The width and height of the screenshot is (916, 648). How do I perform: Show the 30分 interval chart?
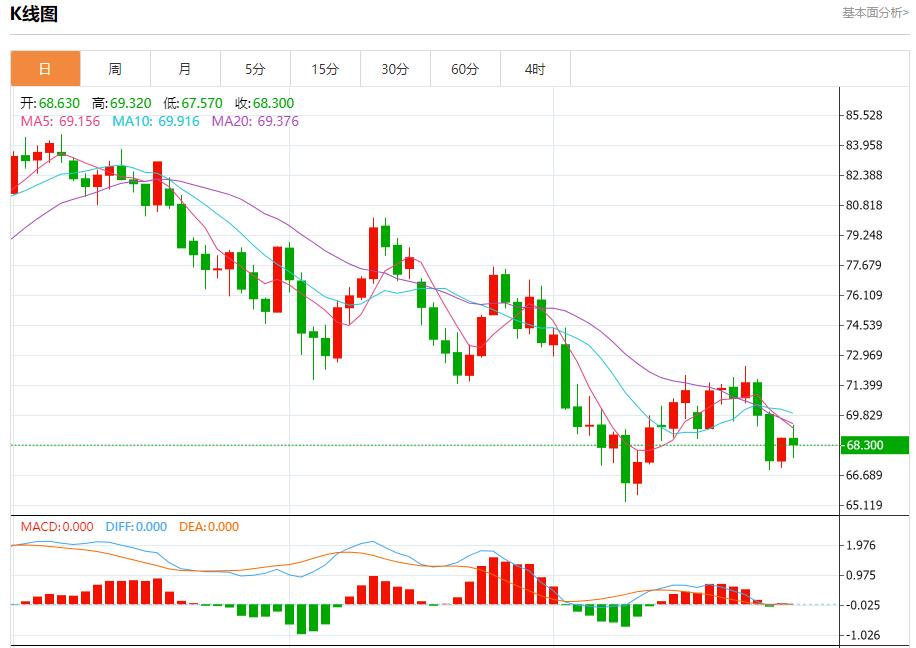pyautogui.click(x=395, y=69)
